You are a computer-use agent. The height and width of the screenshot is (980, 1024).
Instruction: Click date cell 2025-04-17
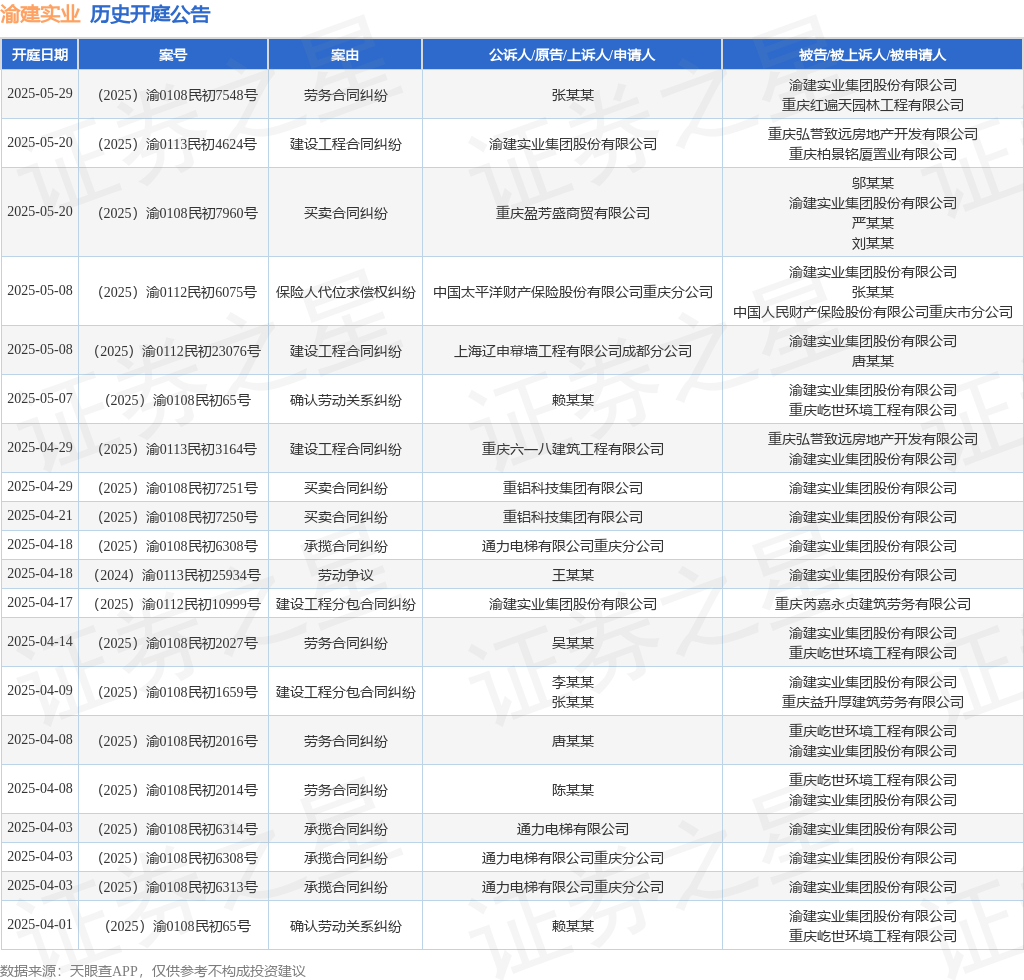40,603
